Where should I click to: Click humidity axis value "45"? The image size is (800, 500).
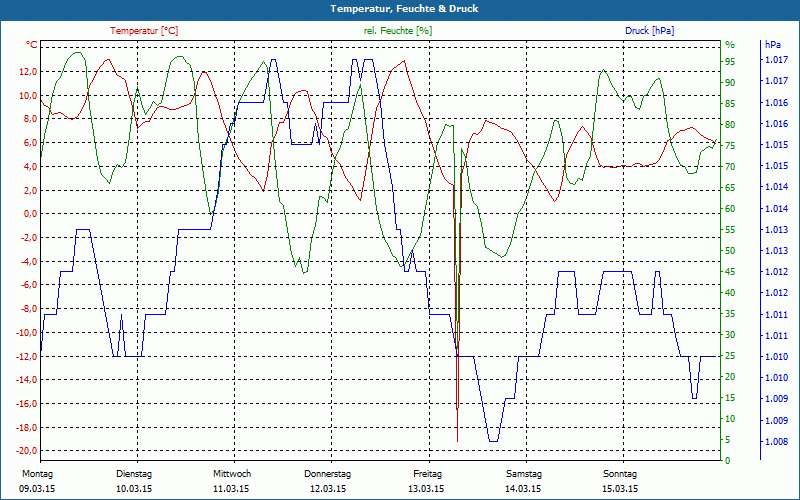[x=730, y=272]
